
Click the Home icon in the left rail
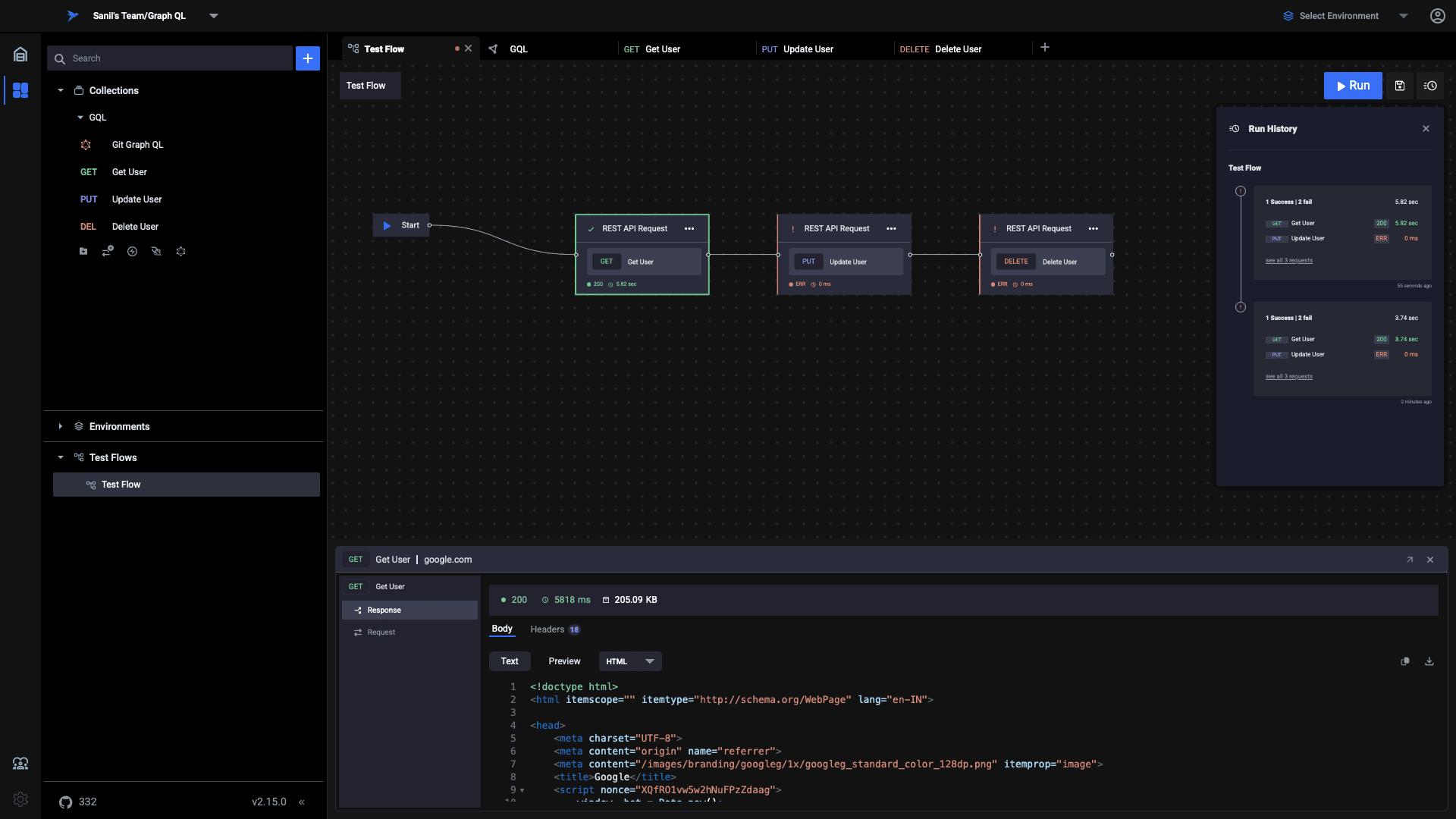(x=20, y=54)
